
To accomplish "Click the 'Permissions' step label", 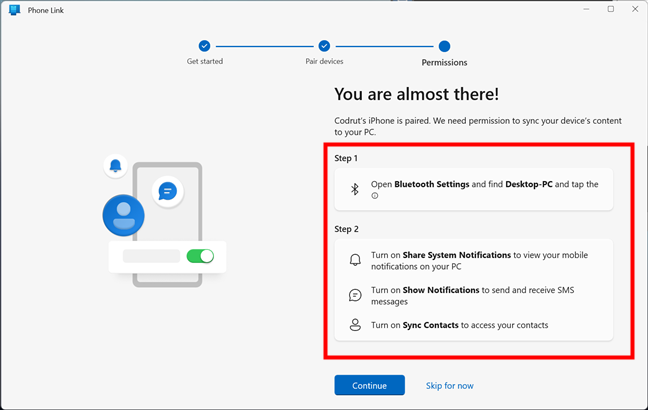I will pos(444,62).
